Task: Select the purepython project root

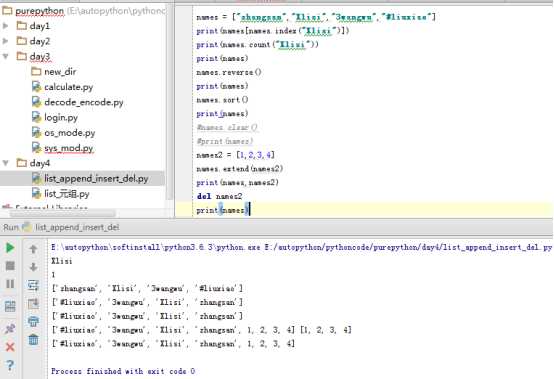Action: [x=39, y=11]
